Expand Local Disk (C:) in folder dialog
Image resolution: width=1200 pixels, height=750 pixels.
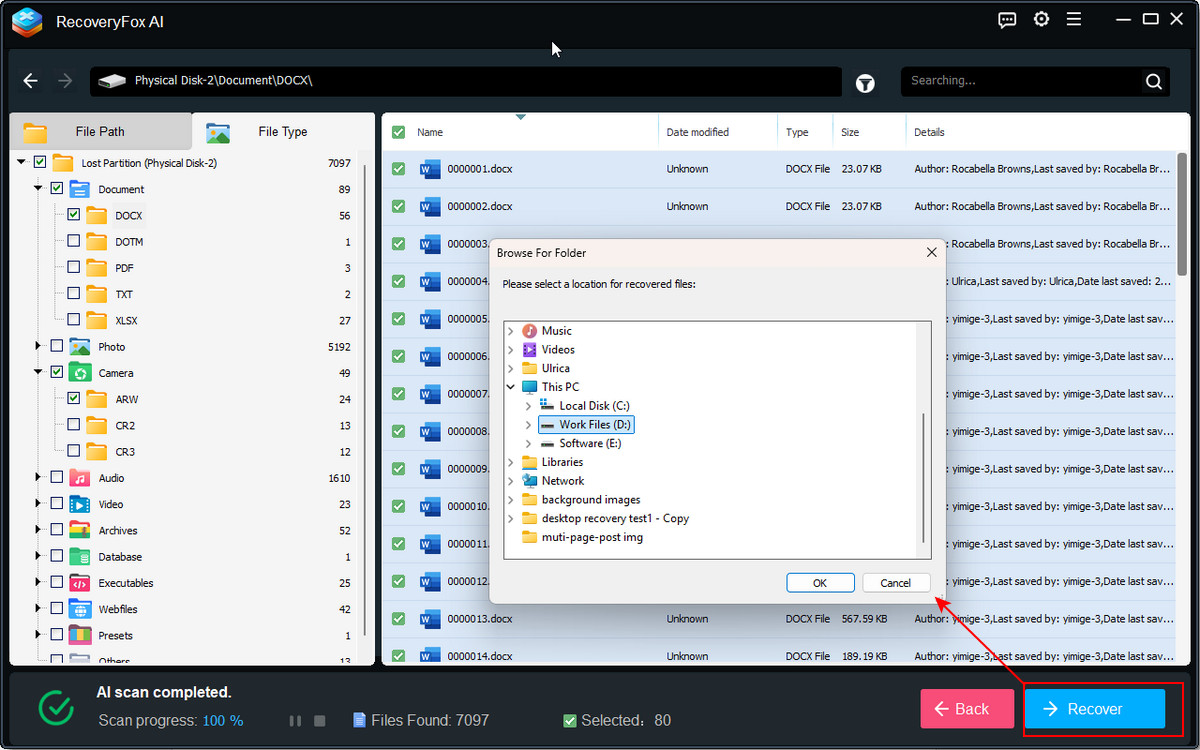[529, 406]
